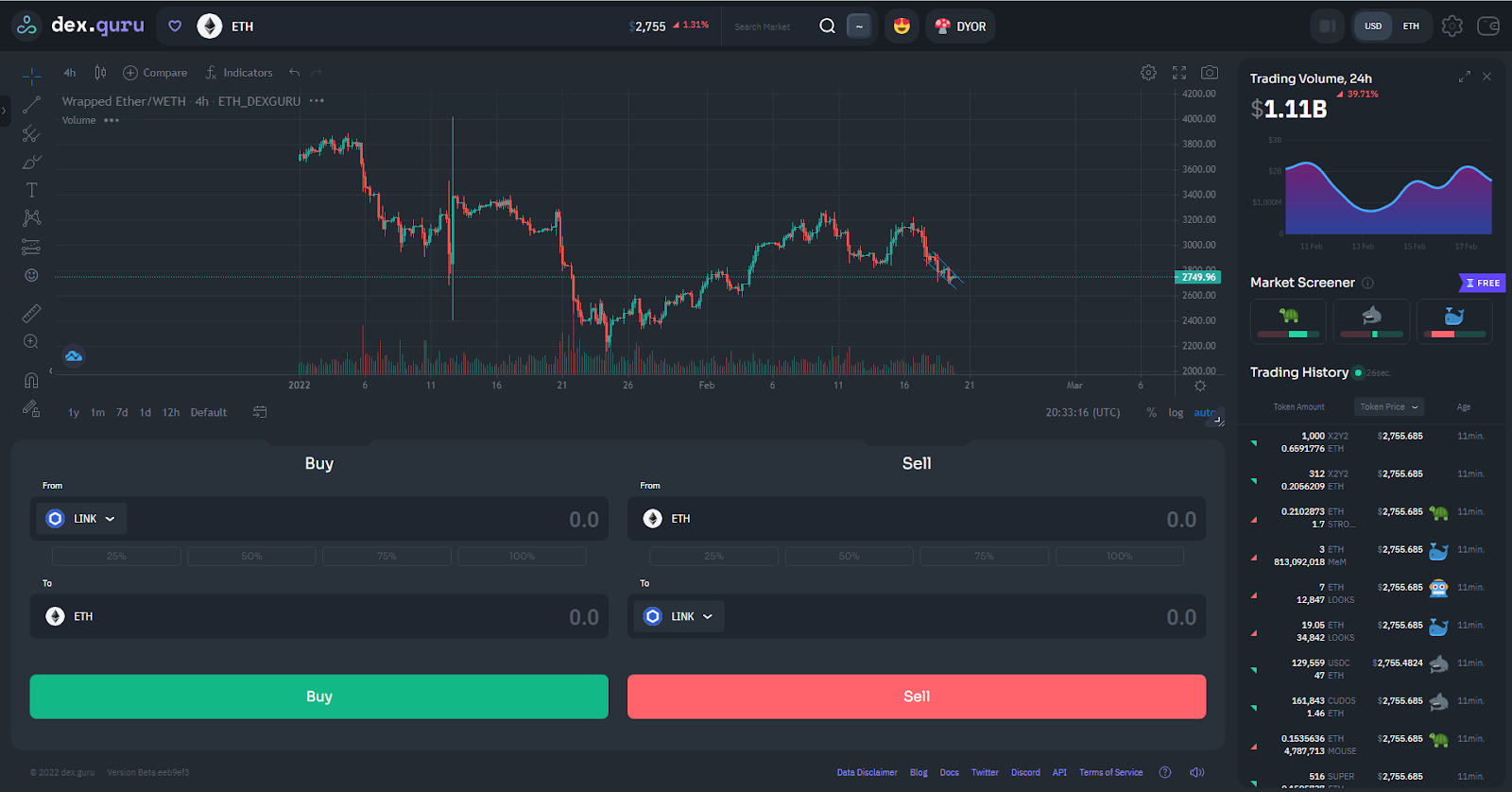The image size is (1512, 792).
Task: Click the dex.guru logo
Action: 79,26
